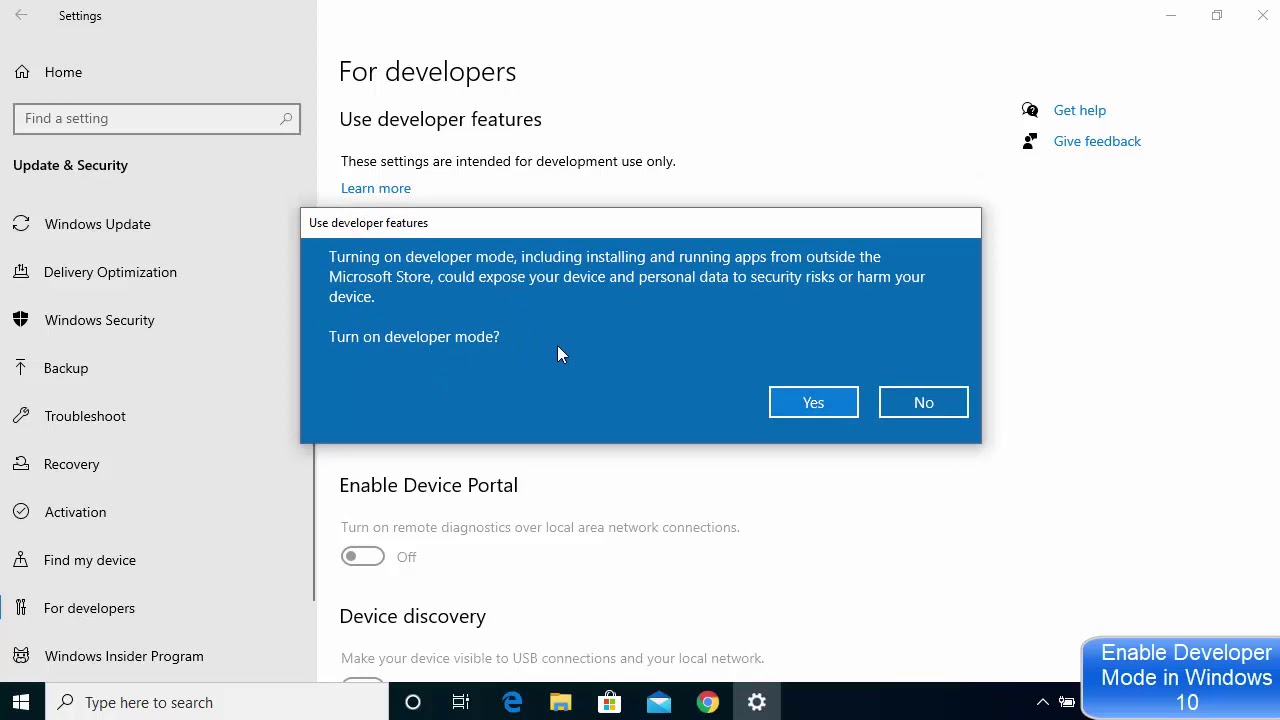Open the Mail app from taskbar
Image resolution: width=1280 pixels, height=720 pixels.
pyautogui.click(x=658, y=702)
